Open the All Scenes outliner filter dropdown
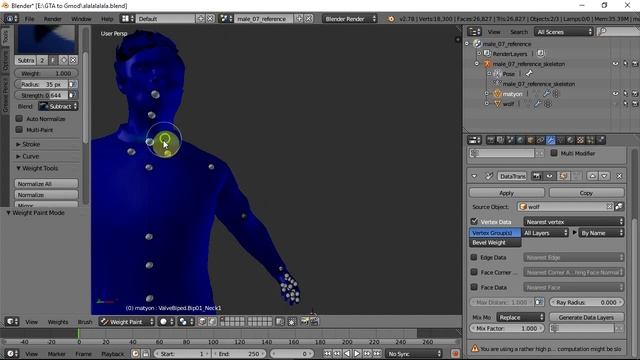This screenshot has width=640, height=360. point(564,32)
